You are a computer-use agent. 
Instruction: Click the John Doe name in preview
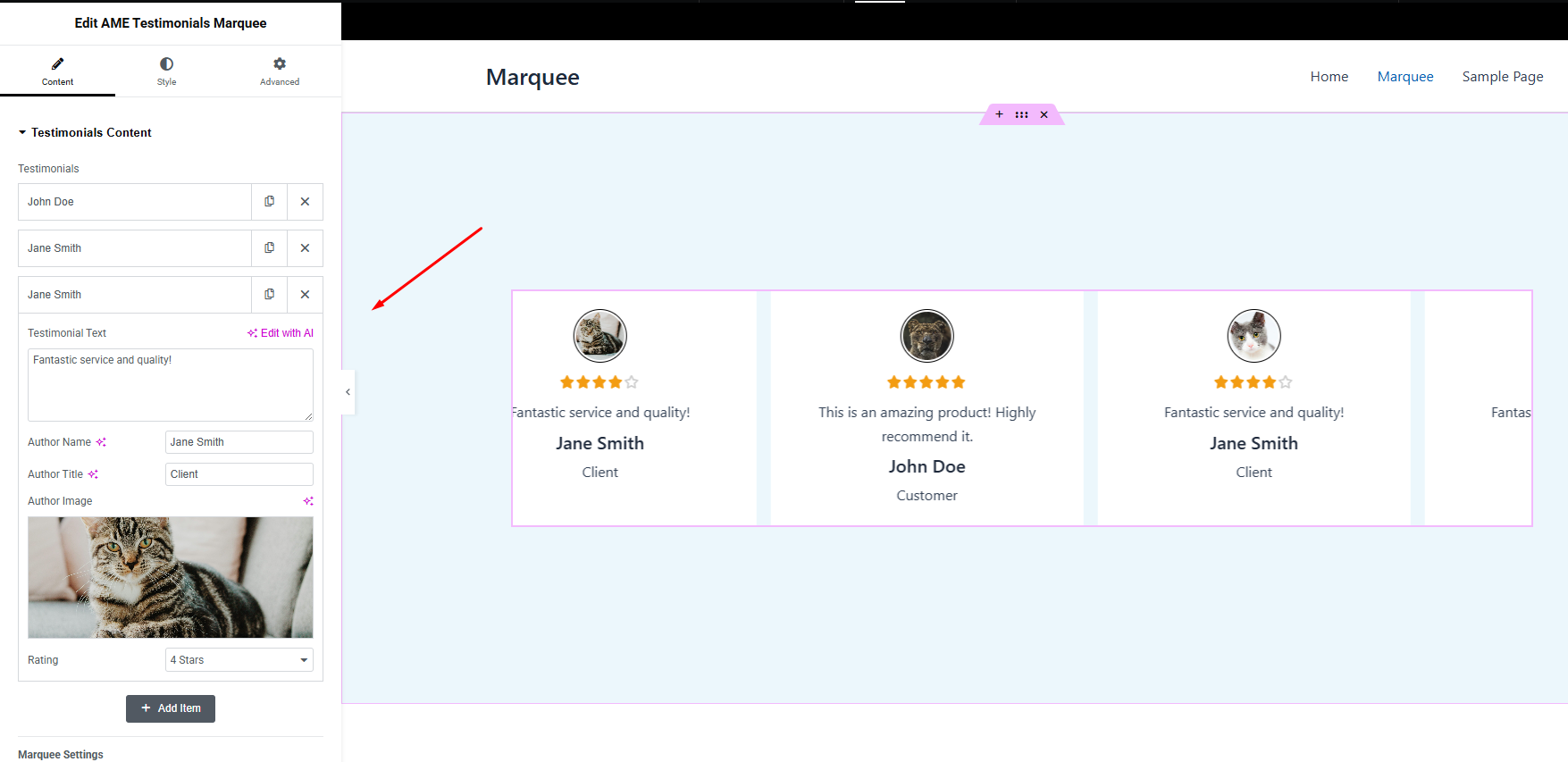(x=927, y=466)
